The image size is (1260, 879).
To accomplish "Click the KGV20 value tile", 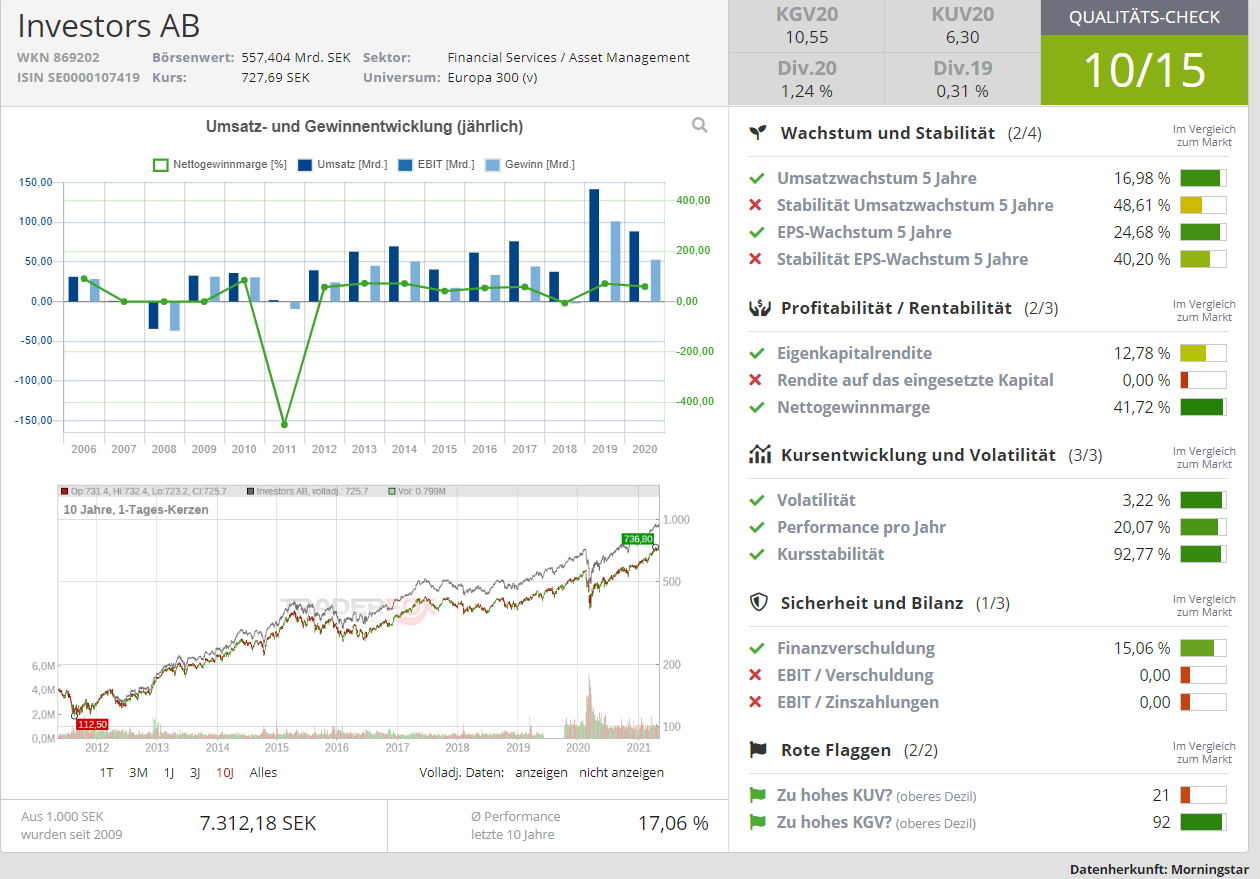I will (x=806, y=26).
